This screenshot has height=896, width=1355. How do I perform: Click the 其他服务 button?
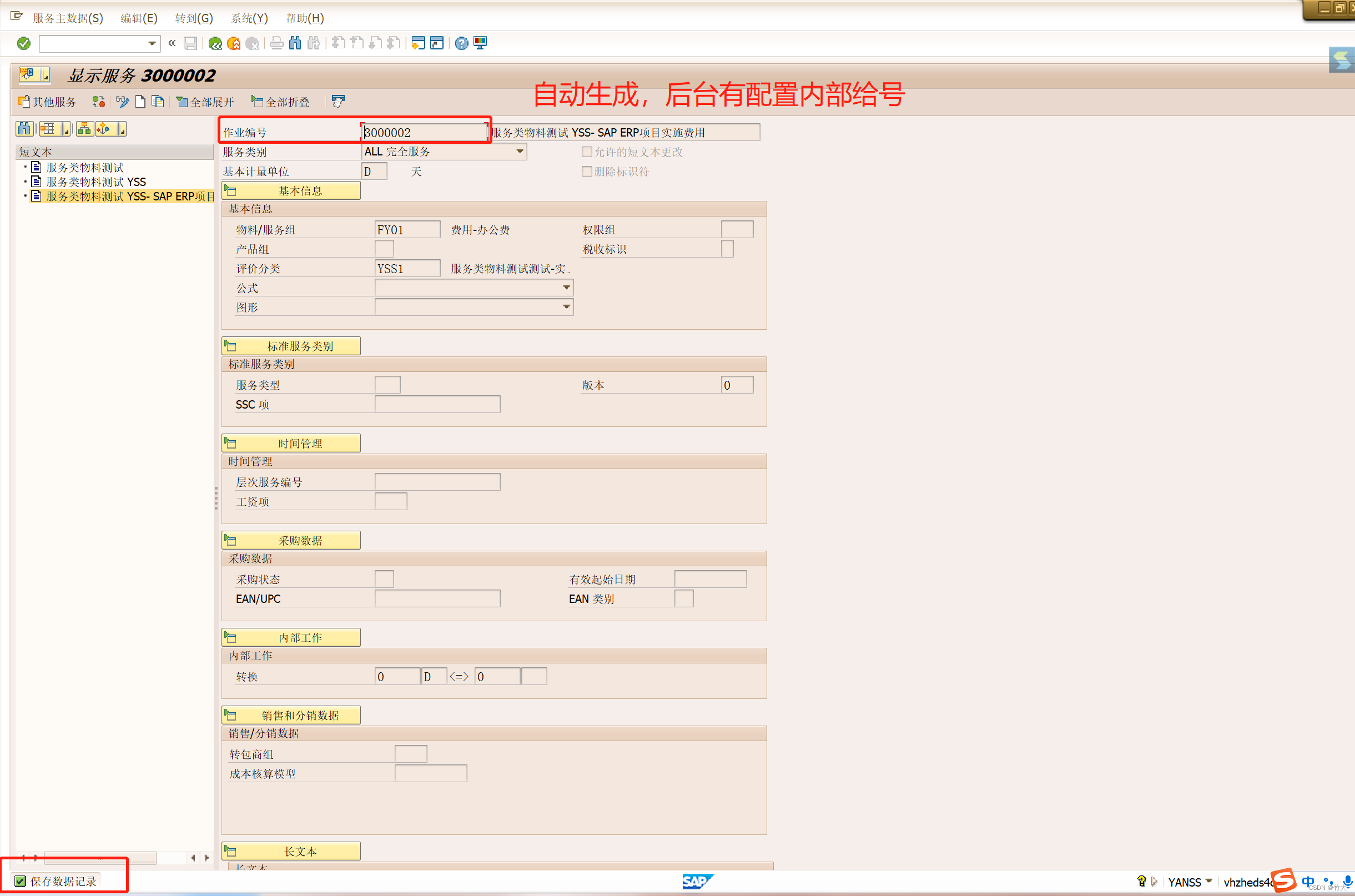(x=48, y=102)
